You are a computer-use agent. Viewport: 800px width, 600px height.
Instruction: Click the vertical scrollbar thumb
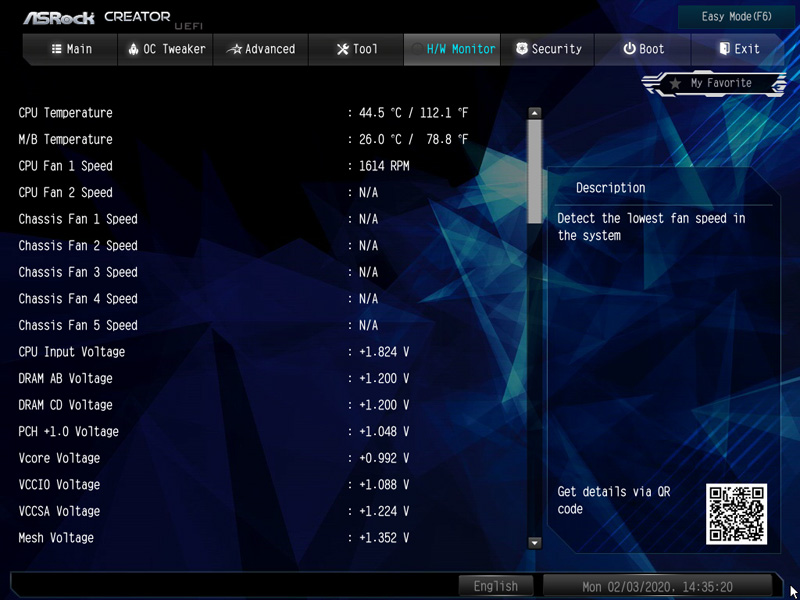click(x=534, y=171)
